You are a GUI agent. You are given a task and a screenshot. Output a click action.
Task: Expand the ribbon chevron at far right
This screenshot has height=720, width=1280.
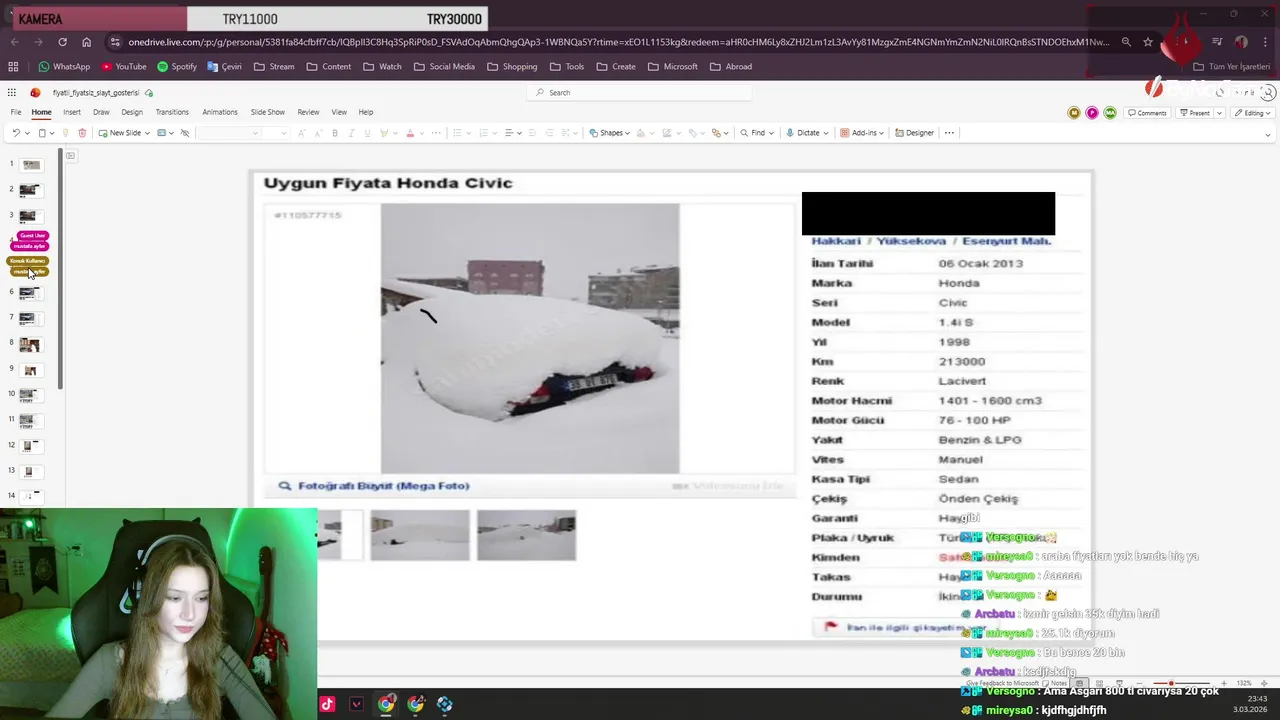coord(1268,134)
